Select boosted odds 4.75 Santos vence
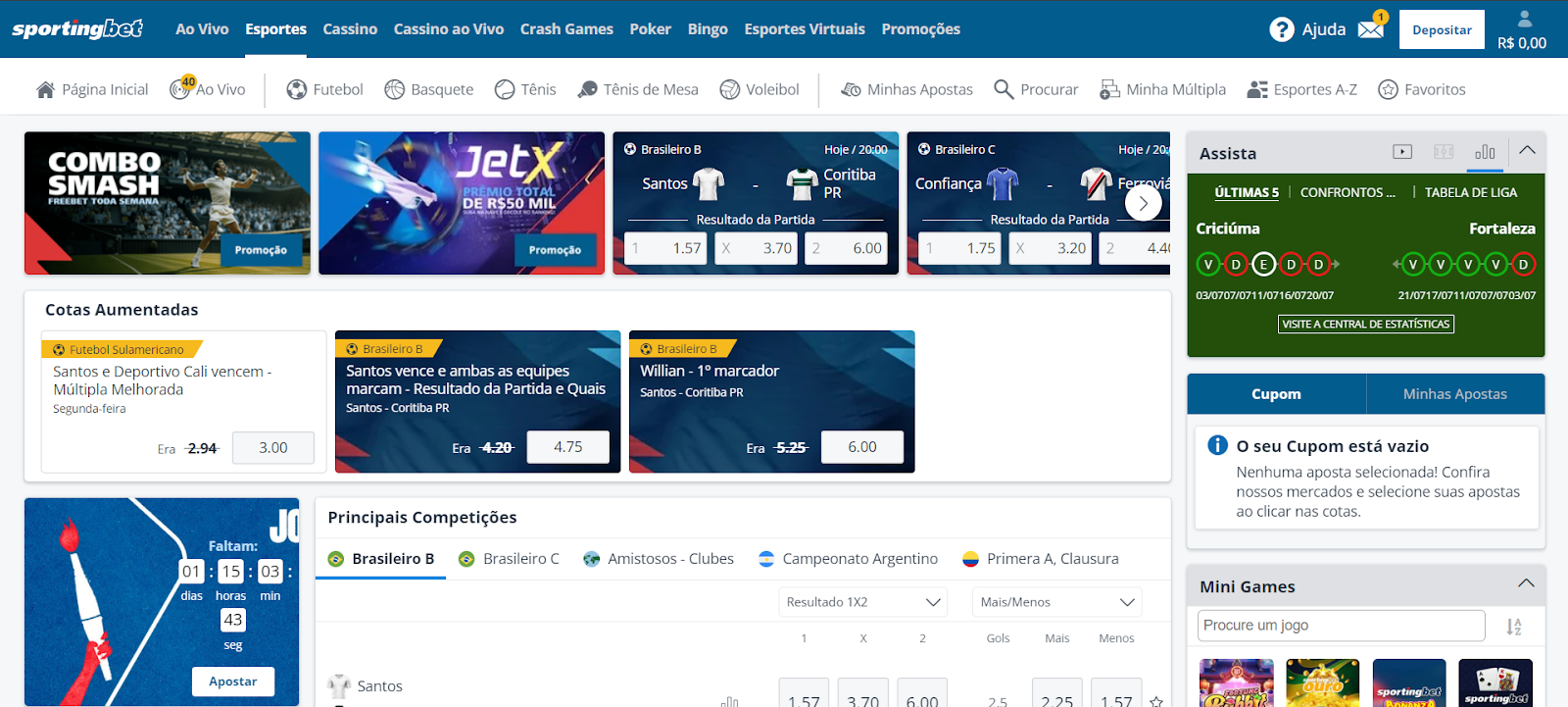The width and height of the screenshot is (1568, 707). pos(568,447)
